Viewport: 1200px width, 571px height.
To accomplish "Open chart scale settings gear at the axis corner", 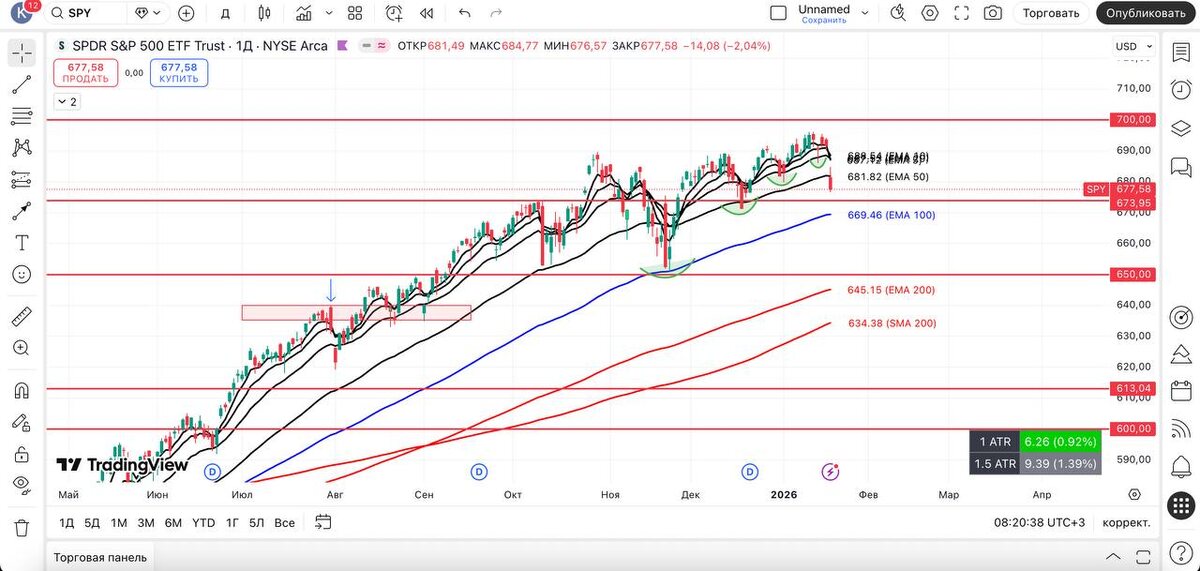I will tap(1134, 494).
